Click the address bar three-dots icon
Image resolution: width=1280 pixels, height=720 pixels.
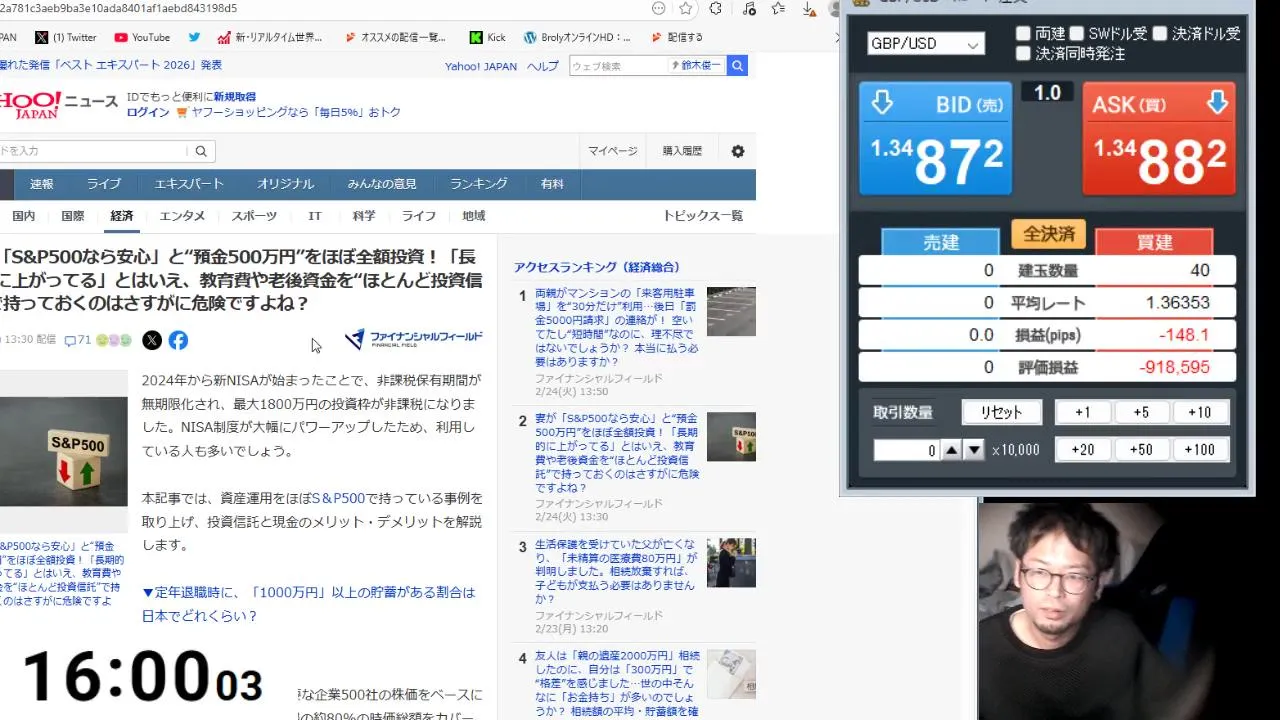tap(658, 8)
